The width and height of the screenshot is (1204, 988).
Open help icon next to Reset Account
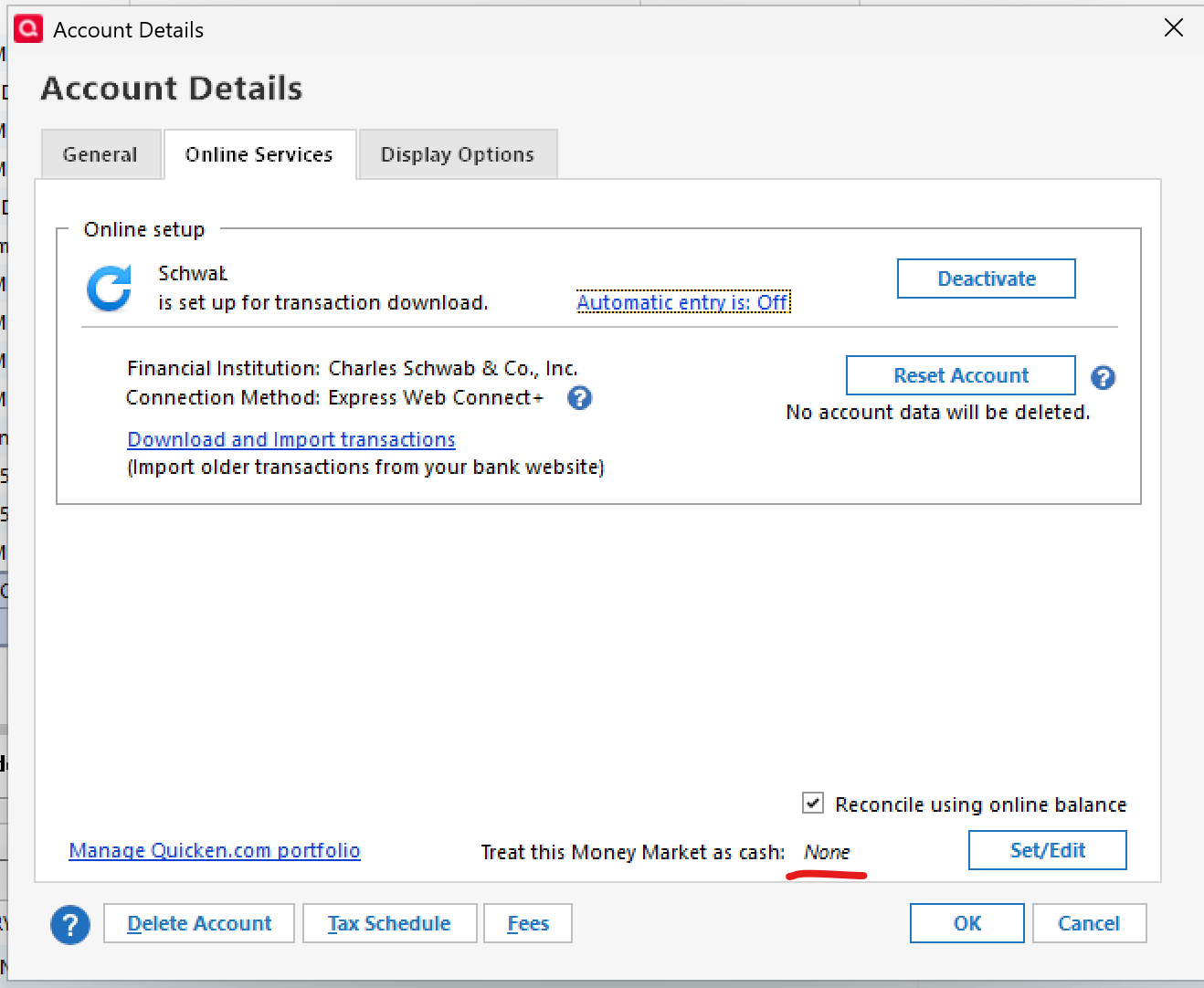pyautogui.click(x=1103, y=377)
